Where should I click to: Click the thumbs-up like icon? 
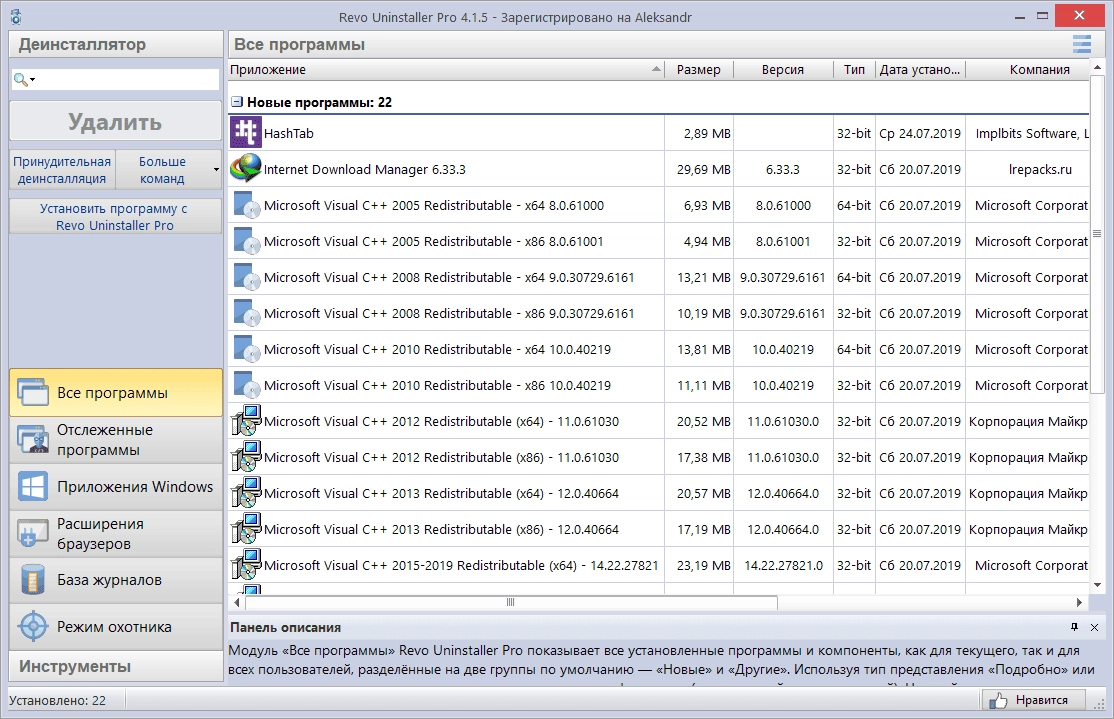[x=998, y=701]
